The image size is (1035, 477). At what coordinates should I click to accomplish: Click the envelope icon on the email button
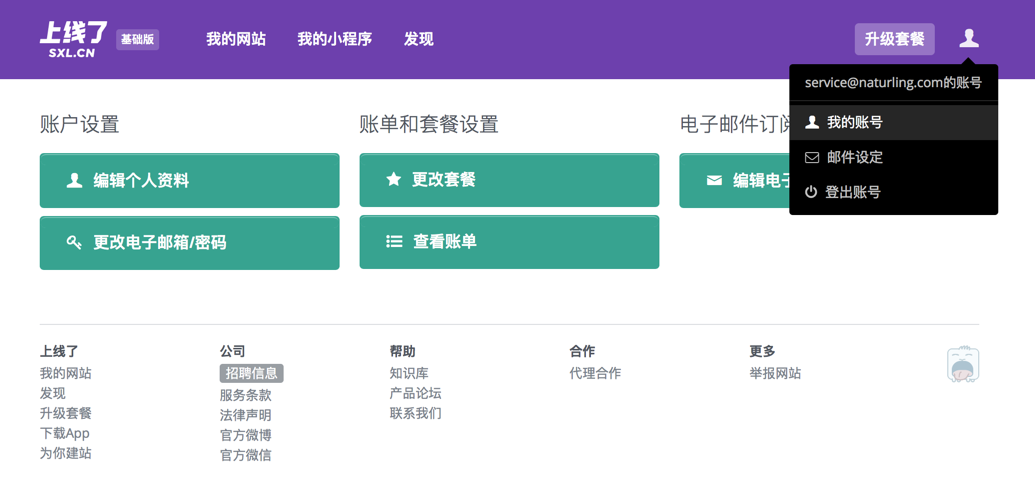tap(714, 181)
